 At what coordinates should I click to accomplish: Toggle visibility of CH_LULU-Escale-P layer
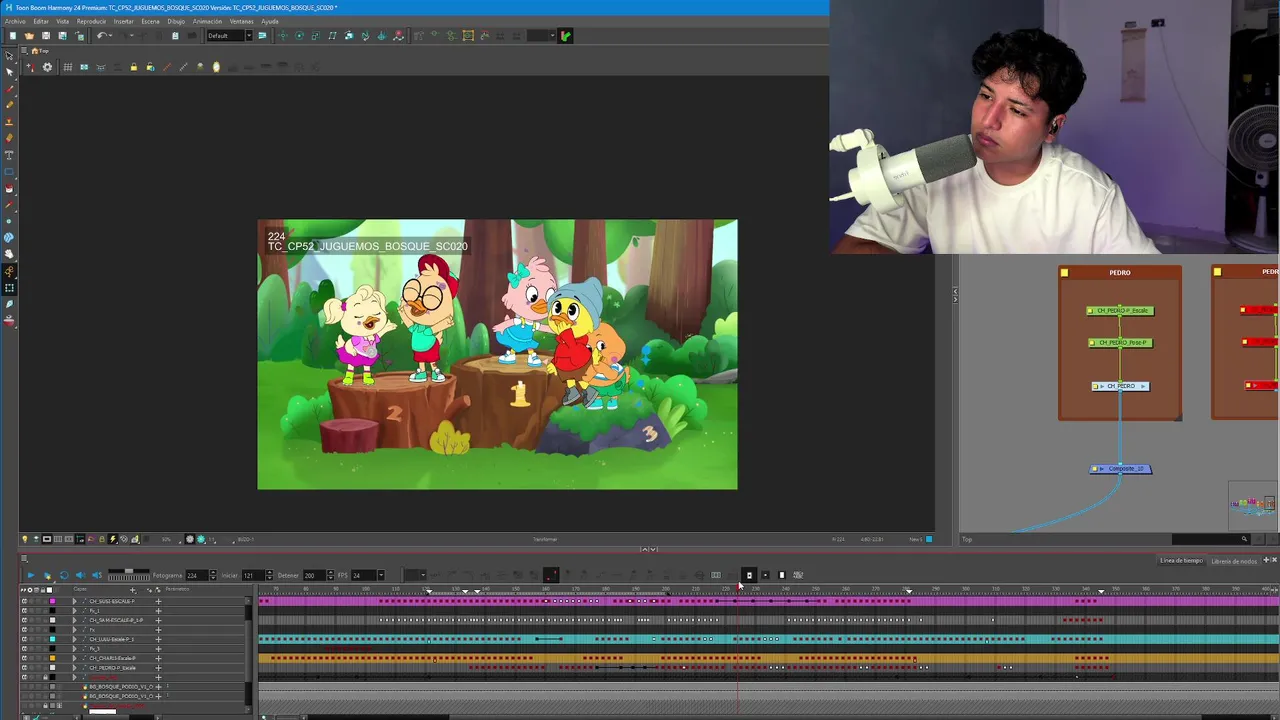tap(24, 639)
